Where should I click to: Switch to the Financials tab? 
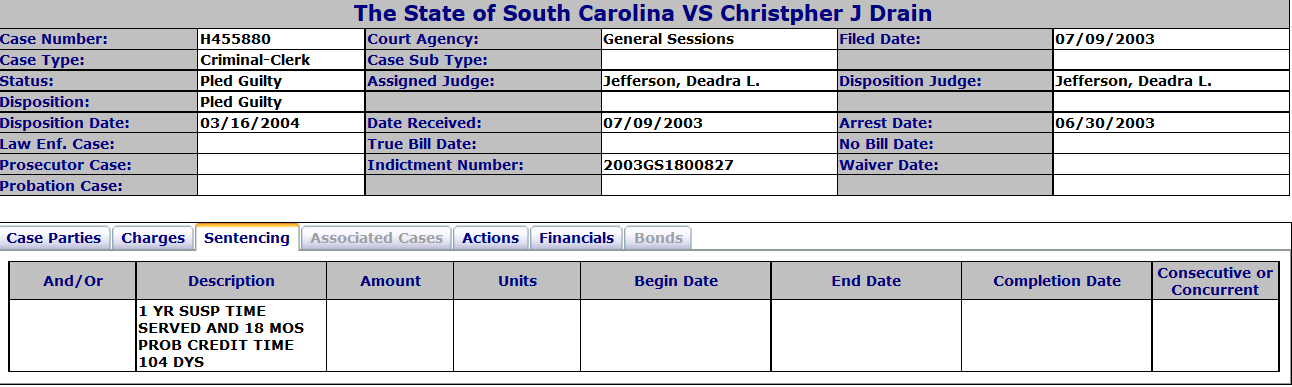[x=576, y=238]
